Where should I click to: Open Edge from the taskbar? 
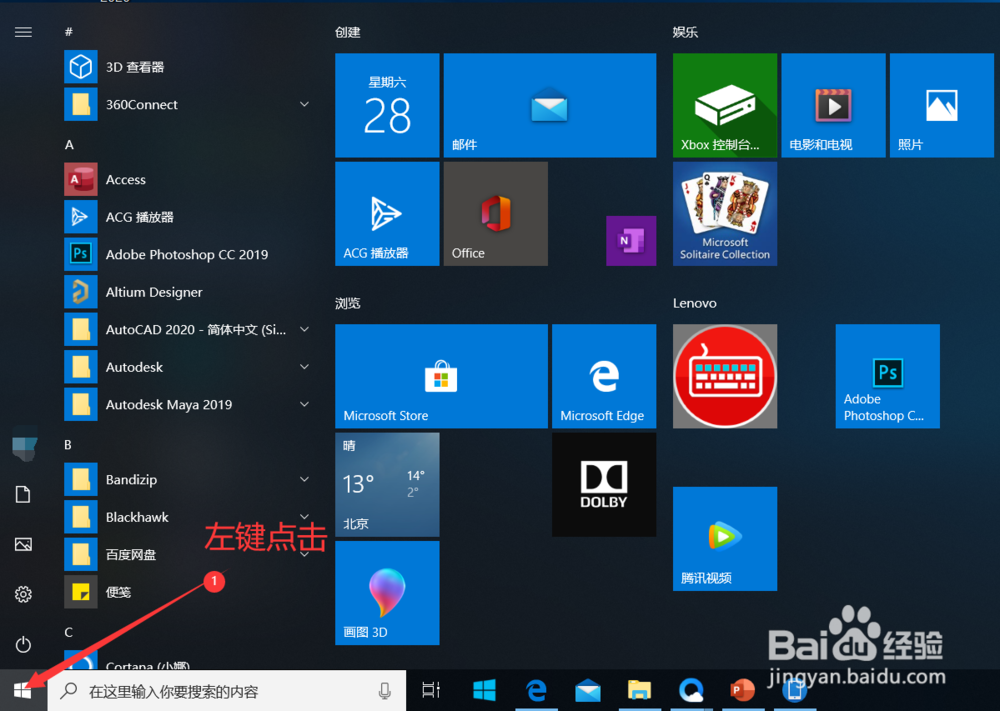[x=536, y=690]
